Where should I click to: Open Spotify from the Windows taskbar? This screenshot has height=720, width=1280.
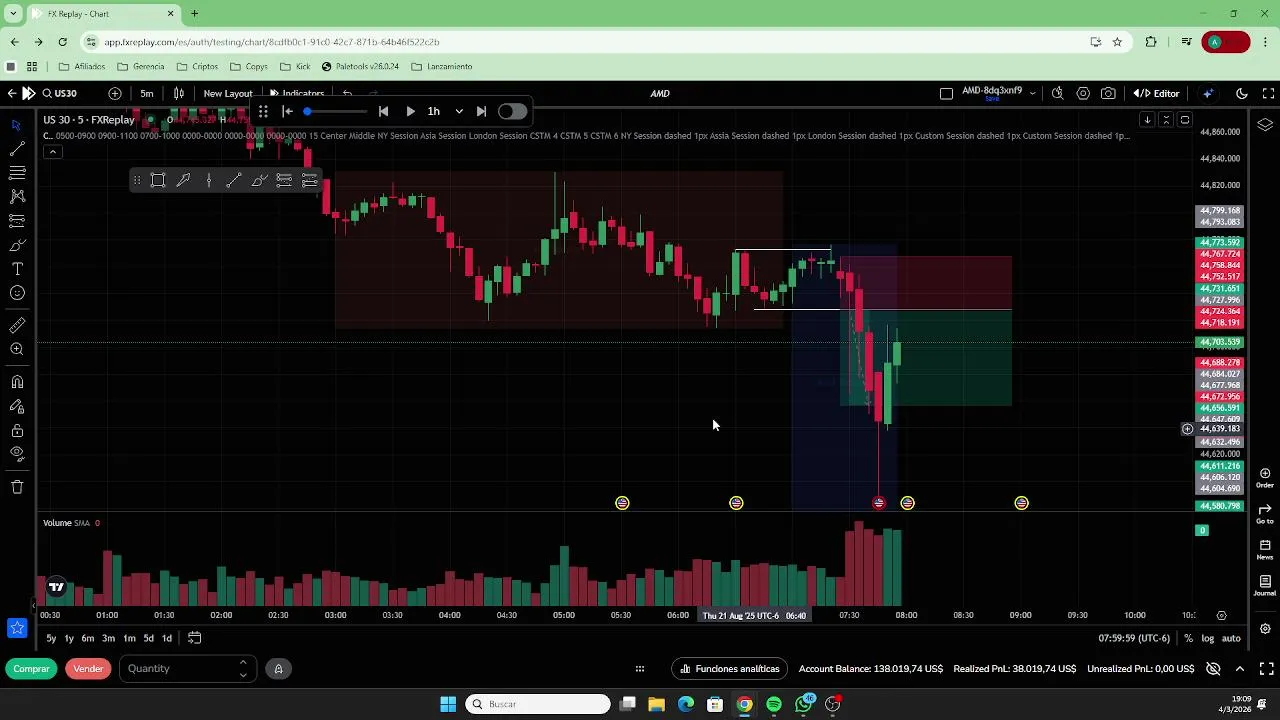(x=774, y=704)
